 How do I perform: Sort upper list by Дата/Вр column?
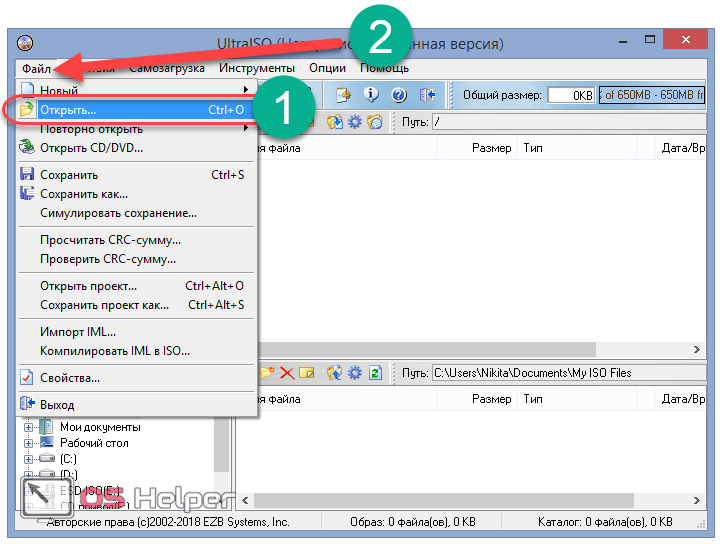pyautogui.click(x=681, y=148)
